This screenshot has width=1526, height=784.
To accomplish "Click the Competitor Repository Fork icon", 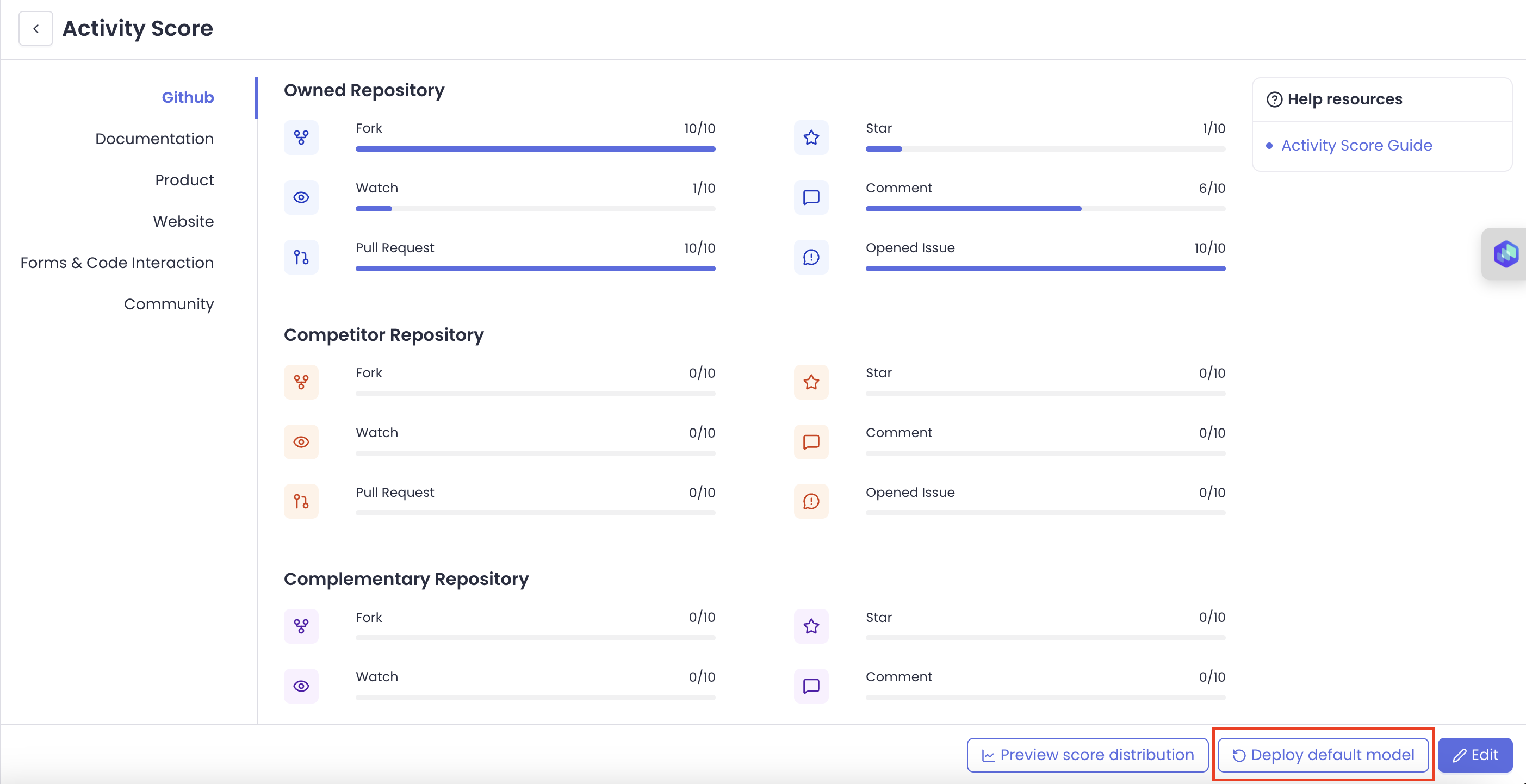I will (301, 382).
